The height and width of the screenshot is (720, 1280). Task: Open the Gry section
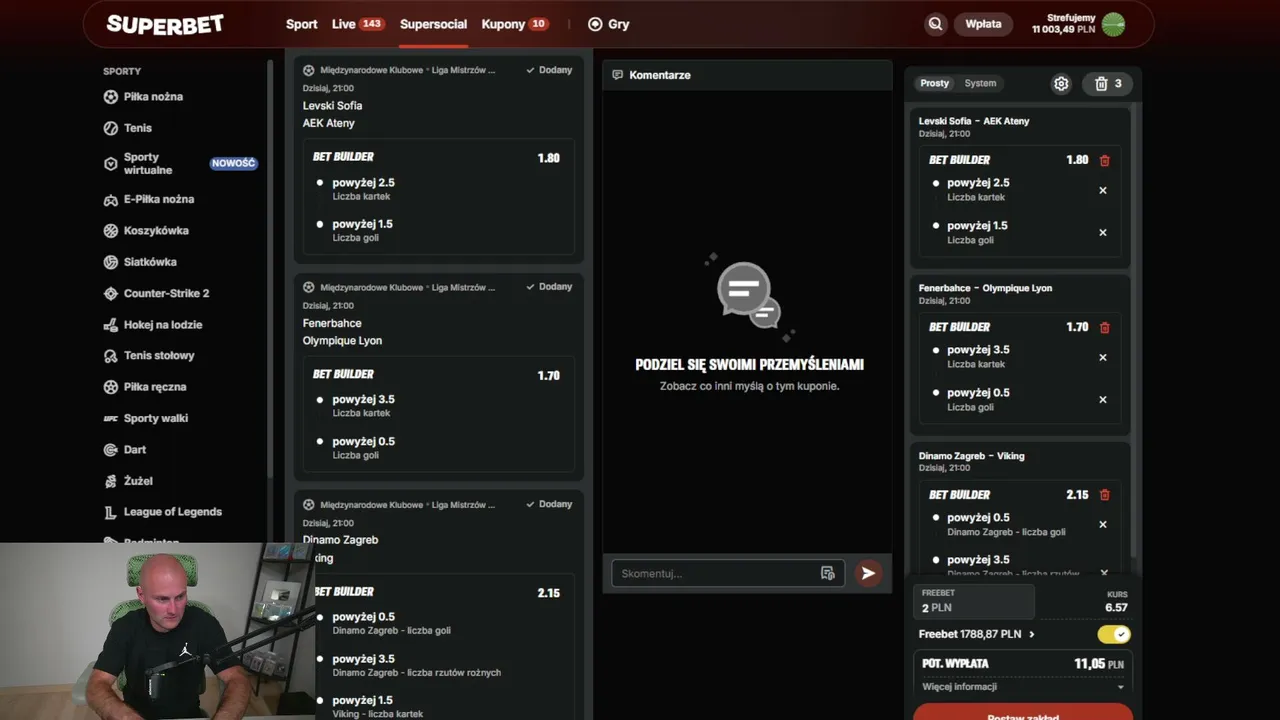(609, 24)
